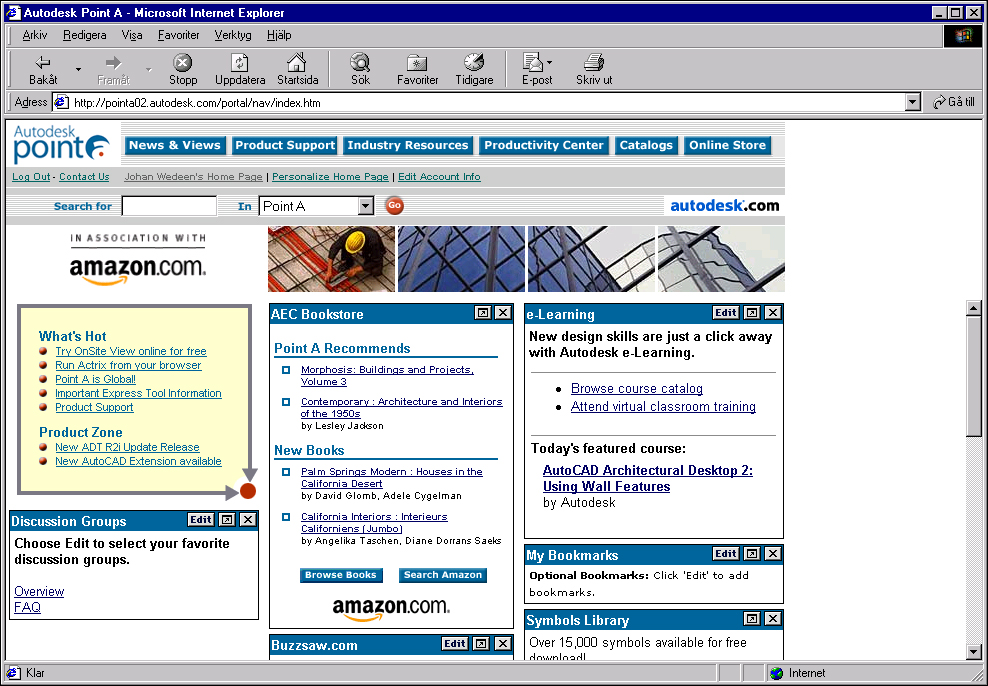Open the Hjälp menu
The width and height of the screenshot is (988, 686).
pos(279,35)
